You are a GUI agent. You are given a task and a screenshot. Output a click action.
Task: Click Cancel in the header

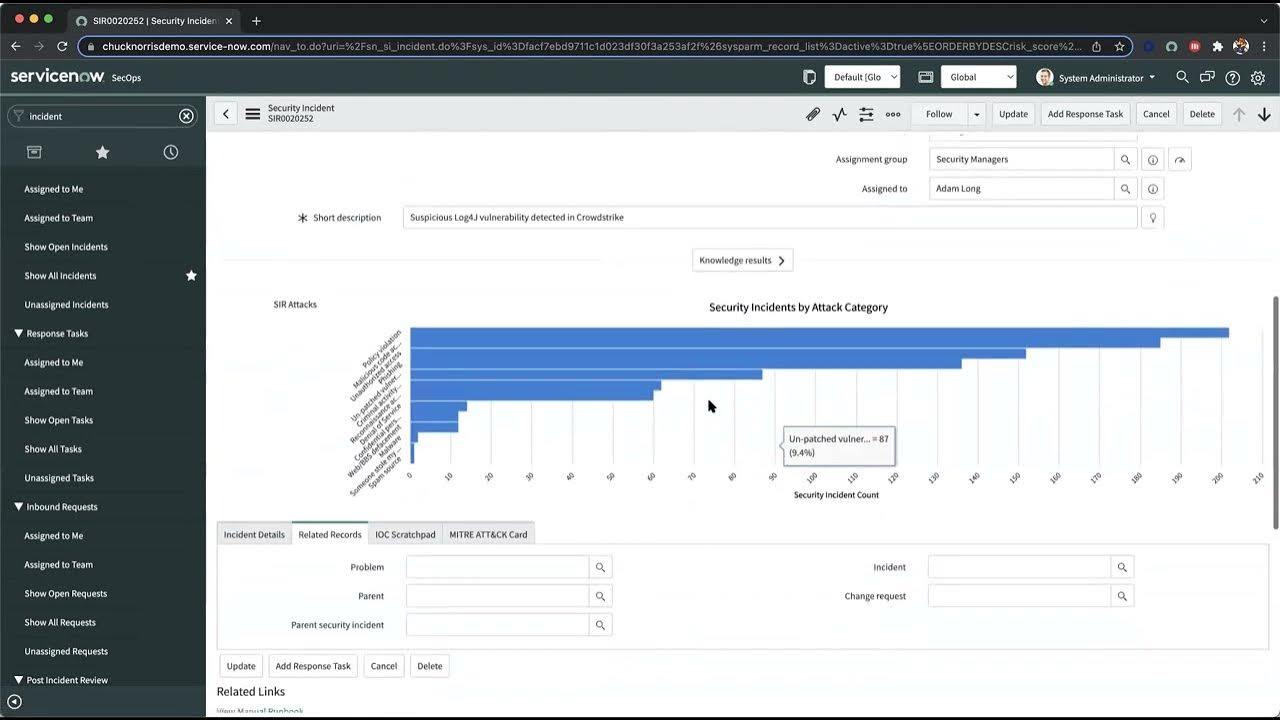click(x=1156, y=114)
